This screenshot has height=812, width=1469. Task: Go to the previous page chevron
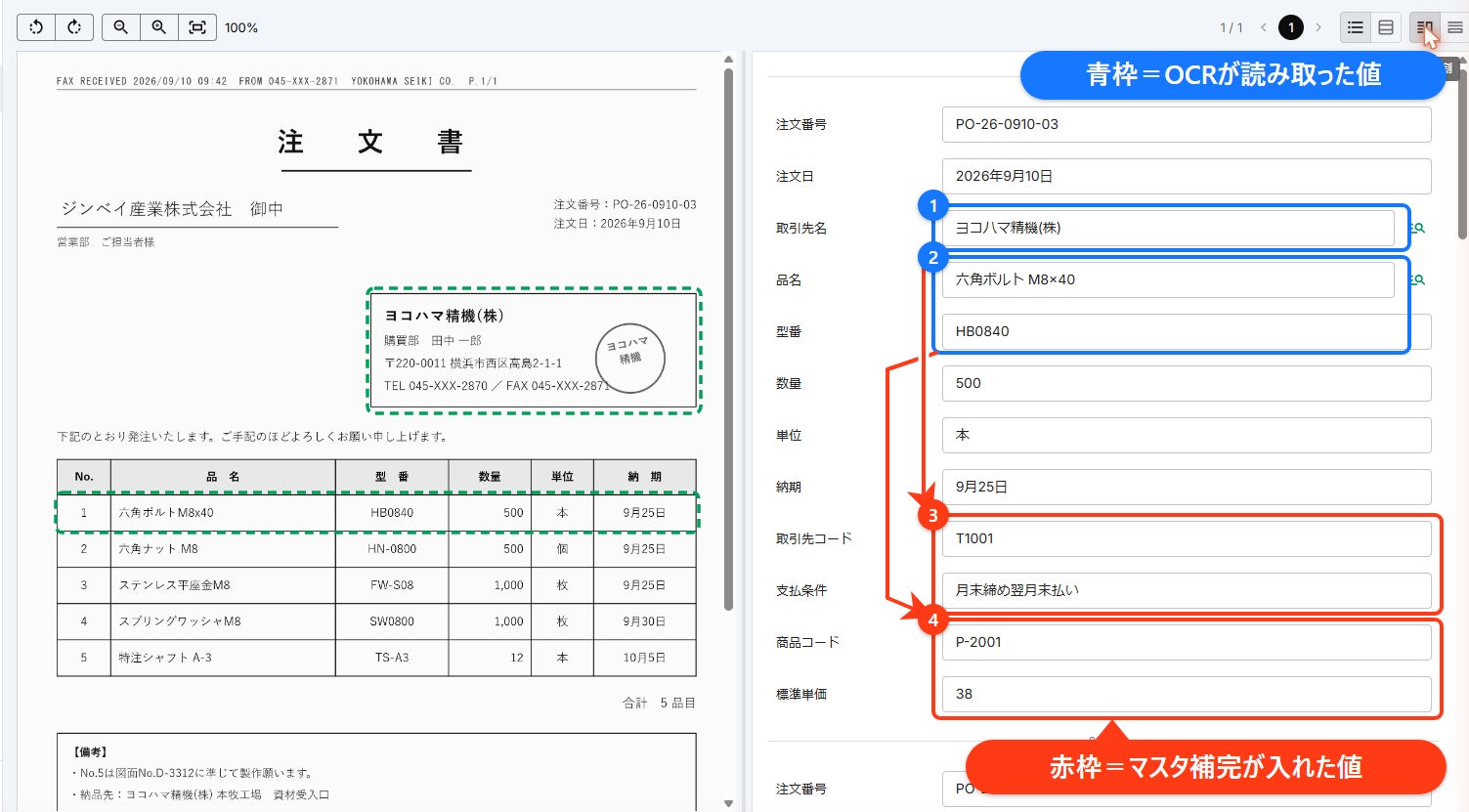1264,27
